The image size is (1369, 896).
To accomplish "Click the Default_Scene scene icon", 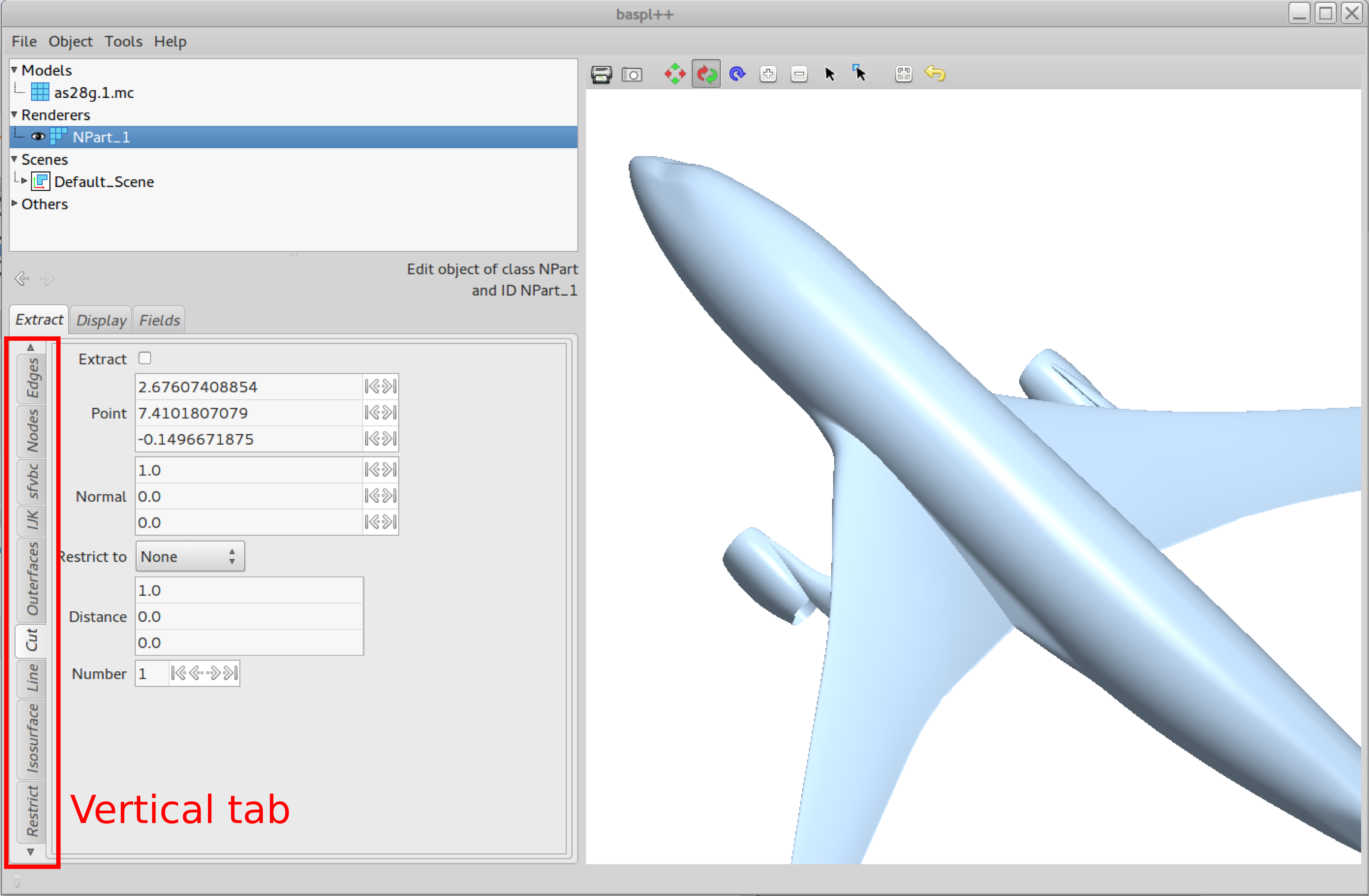I will coord(40,182).
